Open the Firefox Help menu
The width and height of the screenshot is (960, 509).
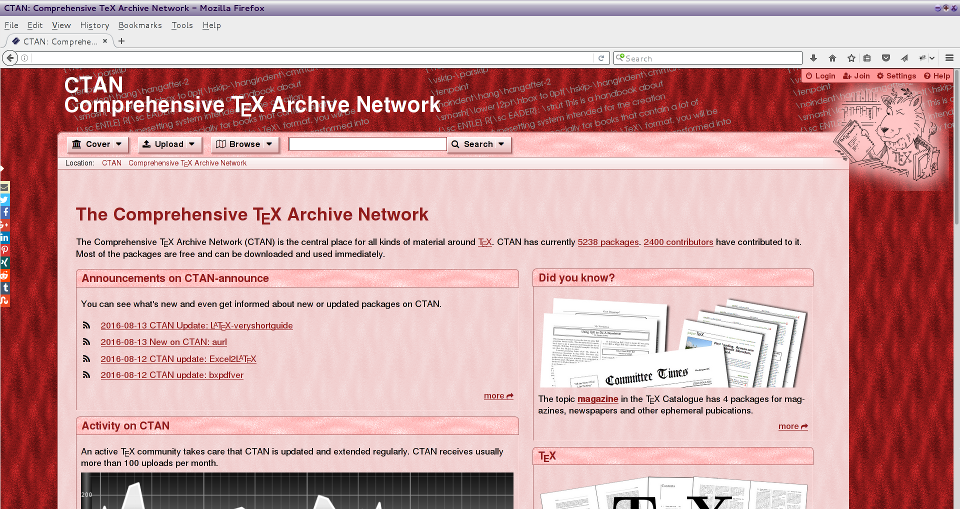tap(211, 25)
